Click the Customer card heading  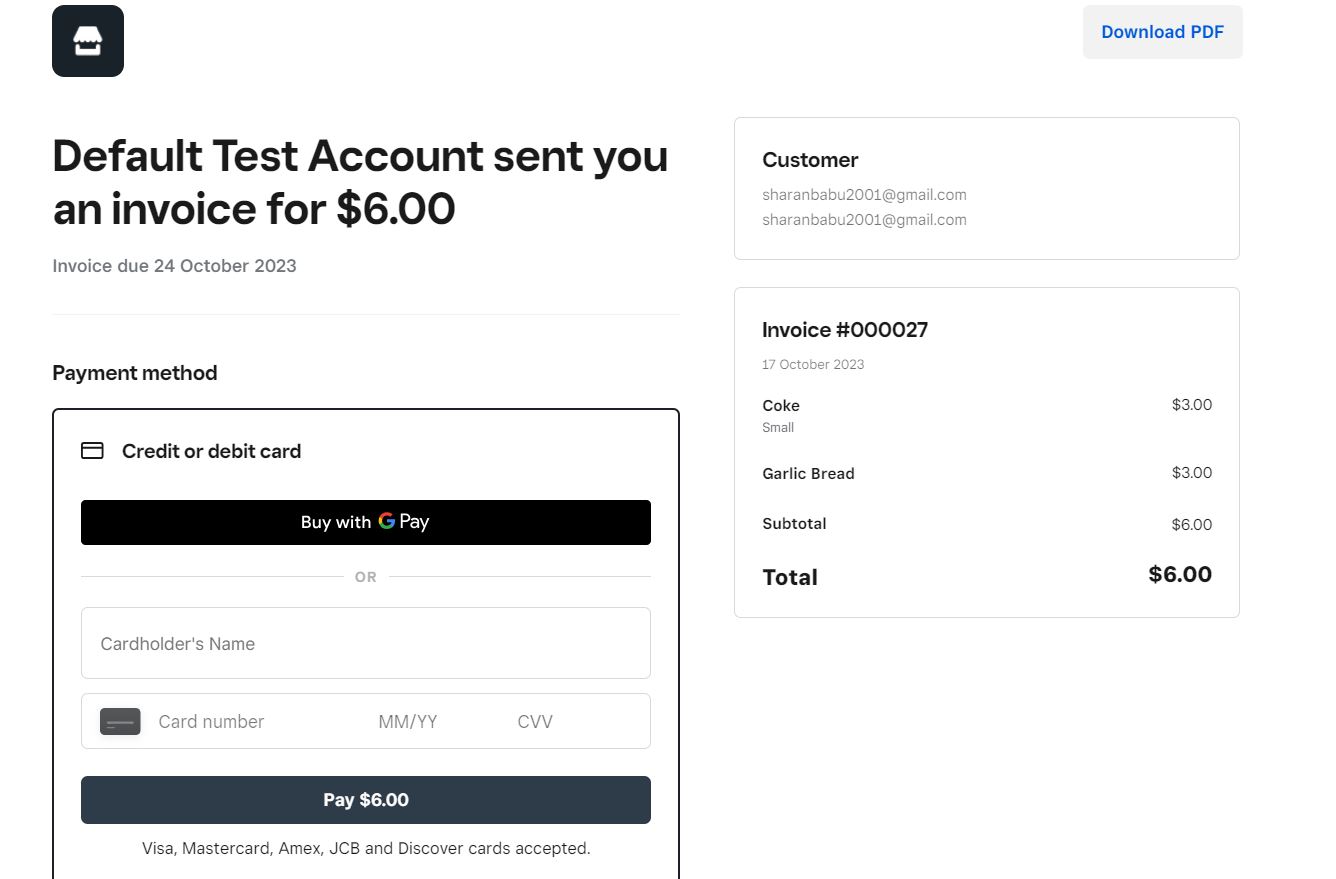(x=810, y=160)
